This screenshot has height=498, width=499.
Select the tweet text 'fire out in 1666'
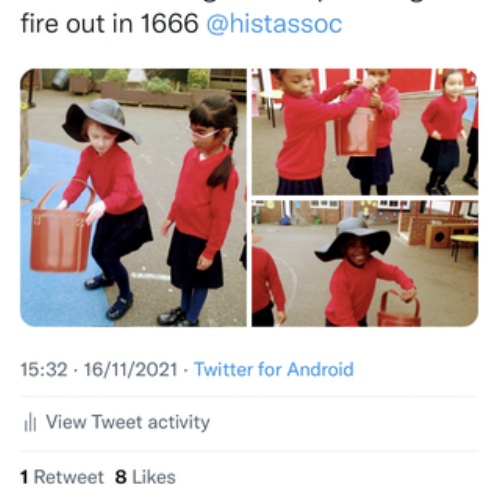[110, 24]
